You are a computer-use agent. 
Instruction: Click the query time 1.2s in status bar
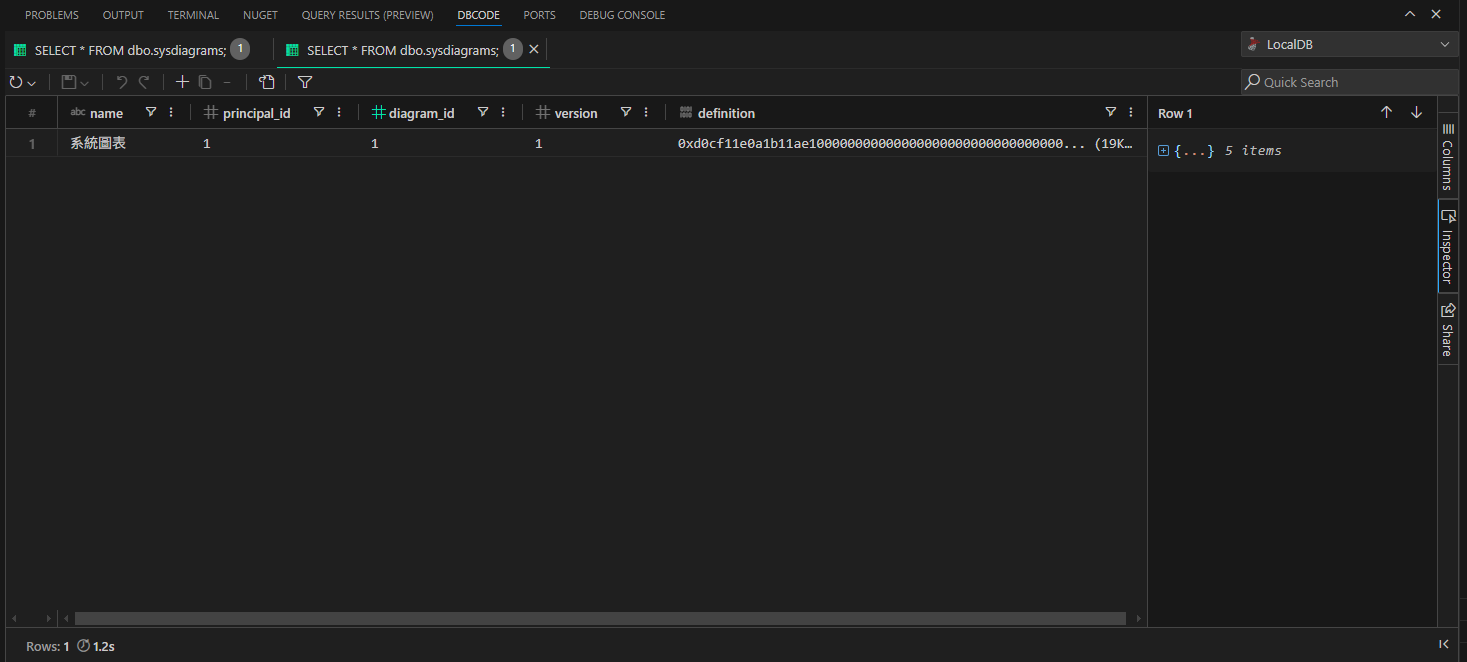(96, 646)
